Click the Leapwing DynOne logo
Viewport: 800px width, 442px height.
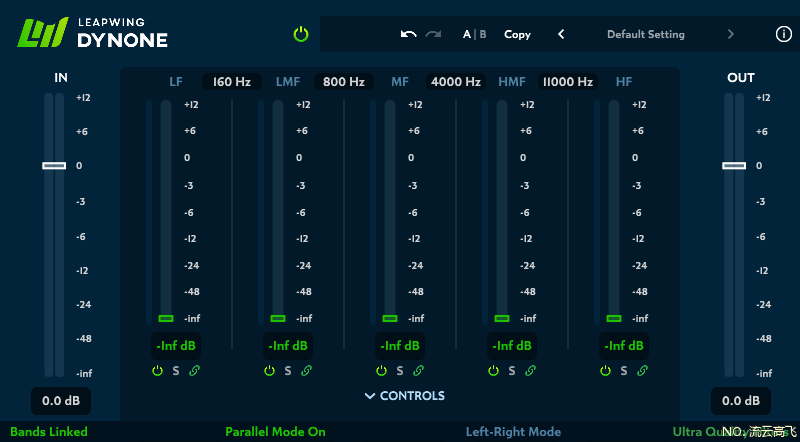93,33
